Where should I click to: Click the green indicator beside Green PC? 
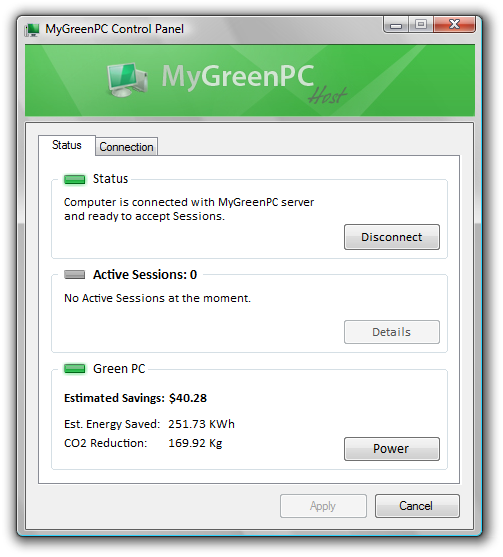75,369
